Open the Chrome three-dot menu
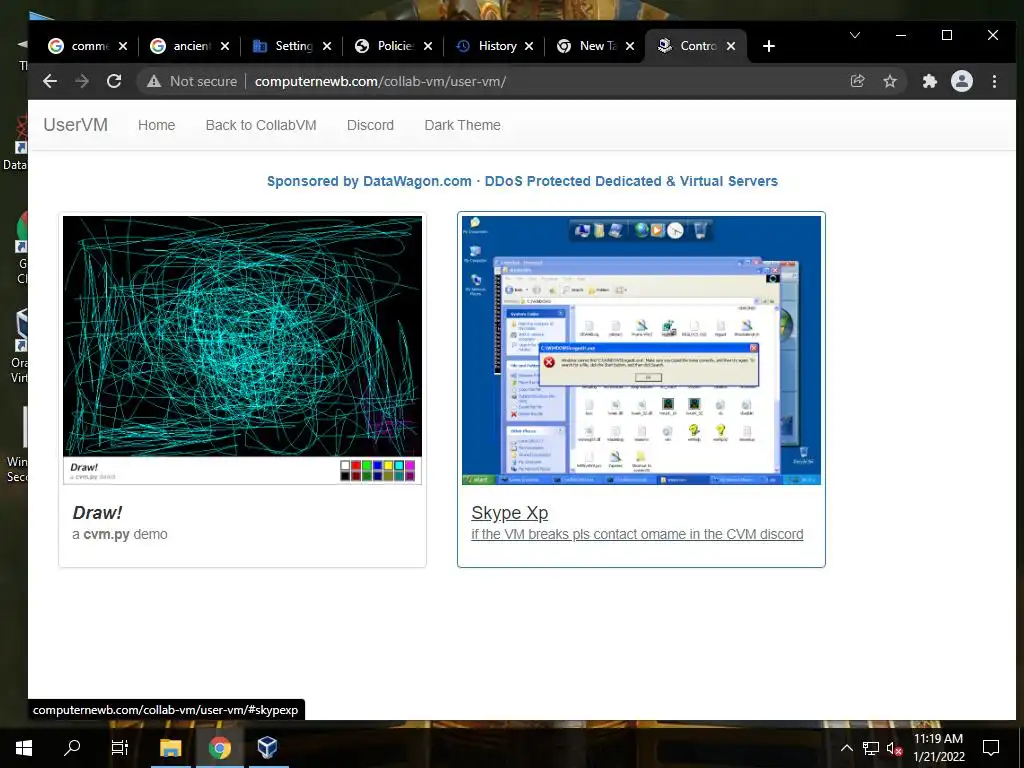The height and width of the screenshot is (768, 1024). [994, 81]
